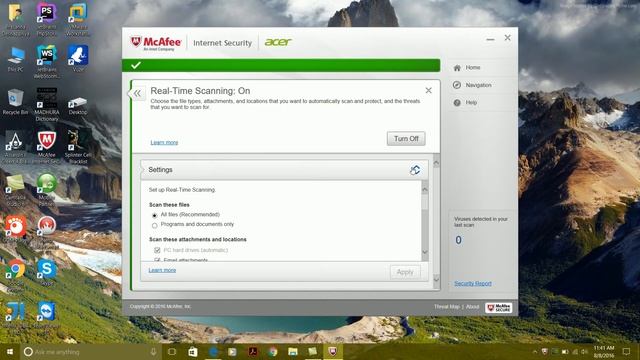This screenshot has height=360, width=640.
Task: Click the back double-chevron icon beside Real-Time Scanning
Action: tap(137, 93)
